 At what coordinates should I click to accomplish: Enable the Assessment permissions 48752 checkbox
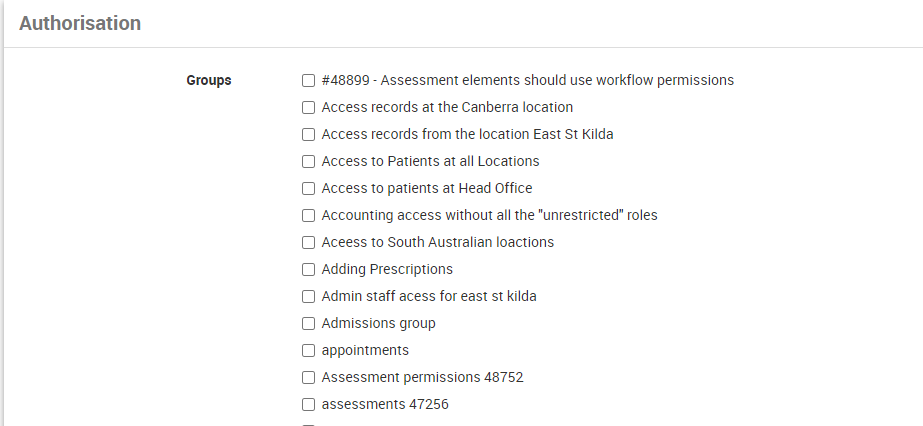[x=309, y=377]
